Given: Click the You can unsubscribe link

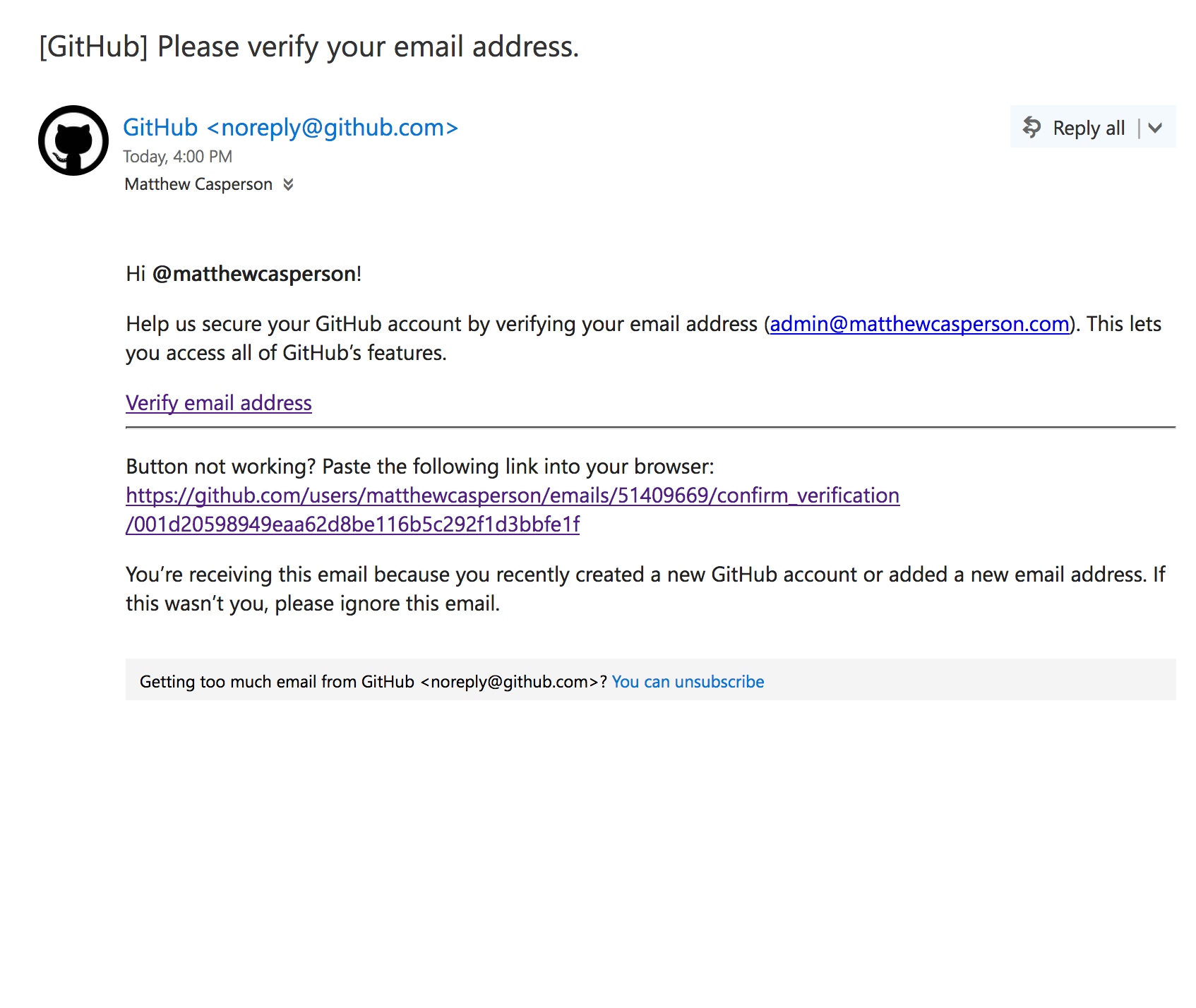Looking at the screenshot, I should coord(688,682).
